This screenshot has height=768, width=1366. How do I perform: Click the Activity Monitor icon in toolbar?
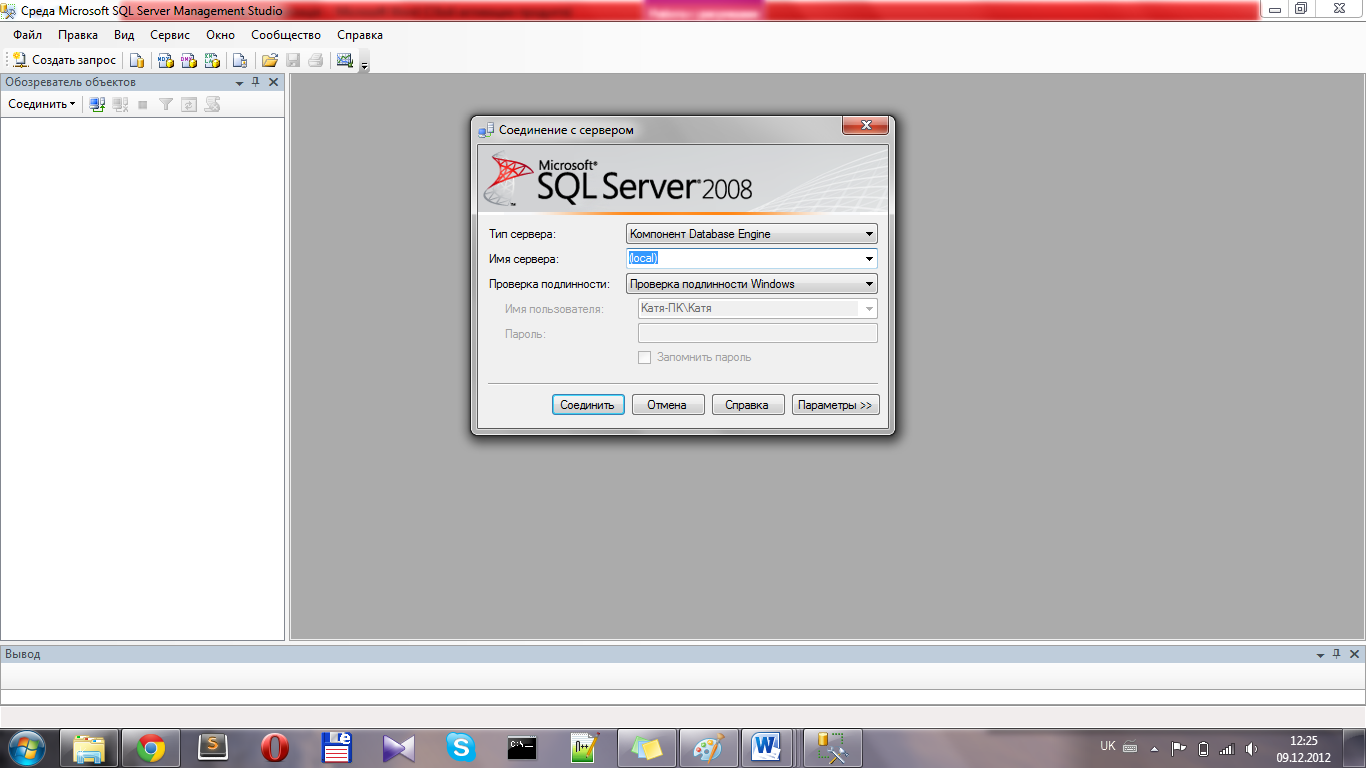(x=345, y=60)
